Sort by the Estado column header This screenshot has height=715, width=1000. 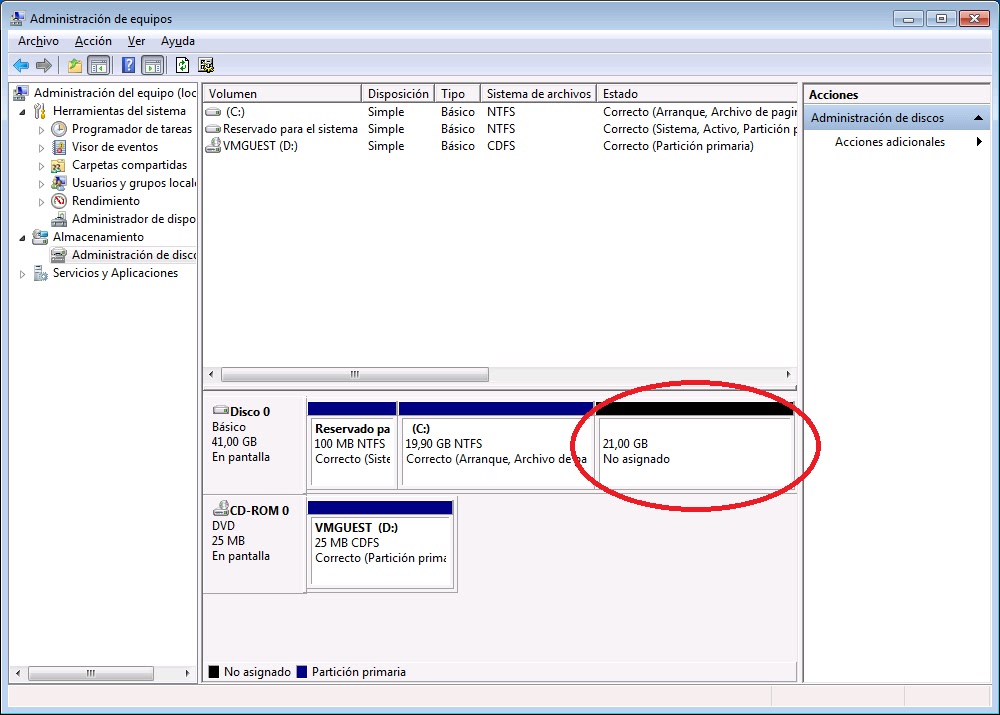pos(696,94)
